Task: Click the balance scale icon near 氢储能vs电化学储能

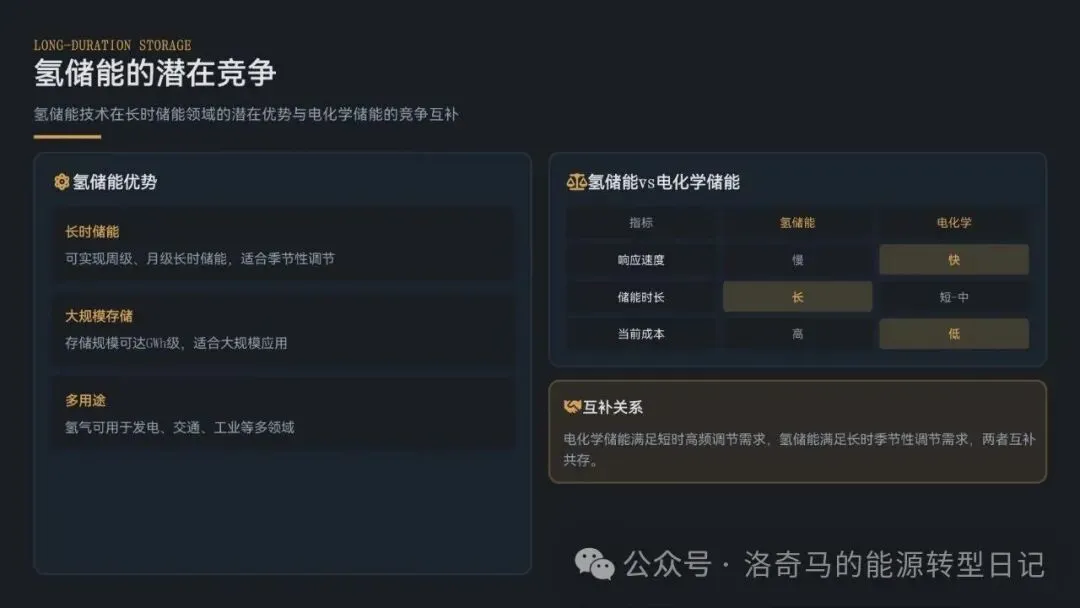Action: (x=576, y=182)
